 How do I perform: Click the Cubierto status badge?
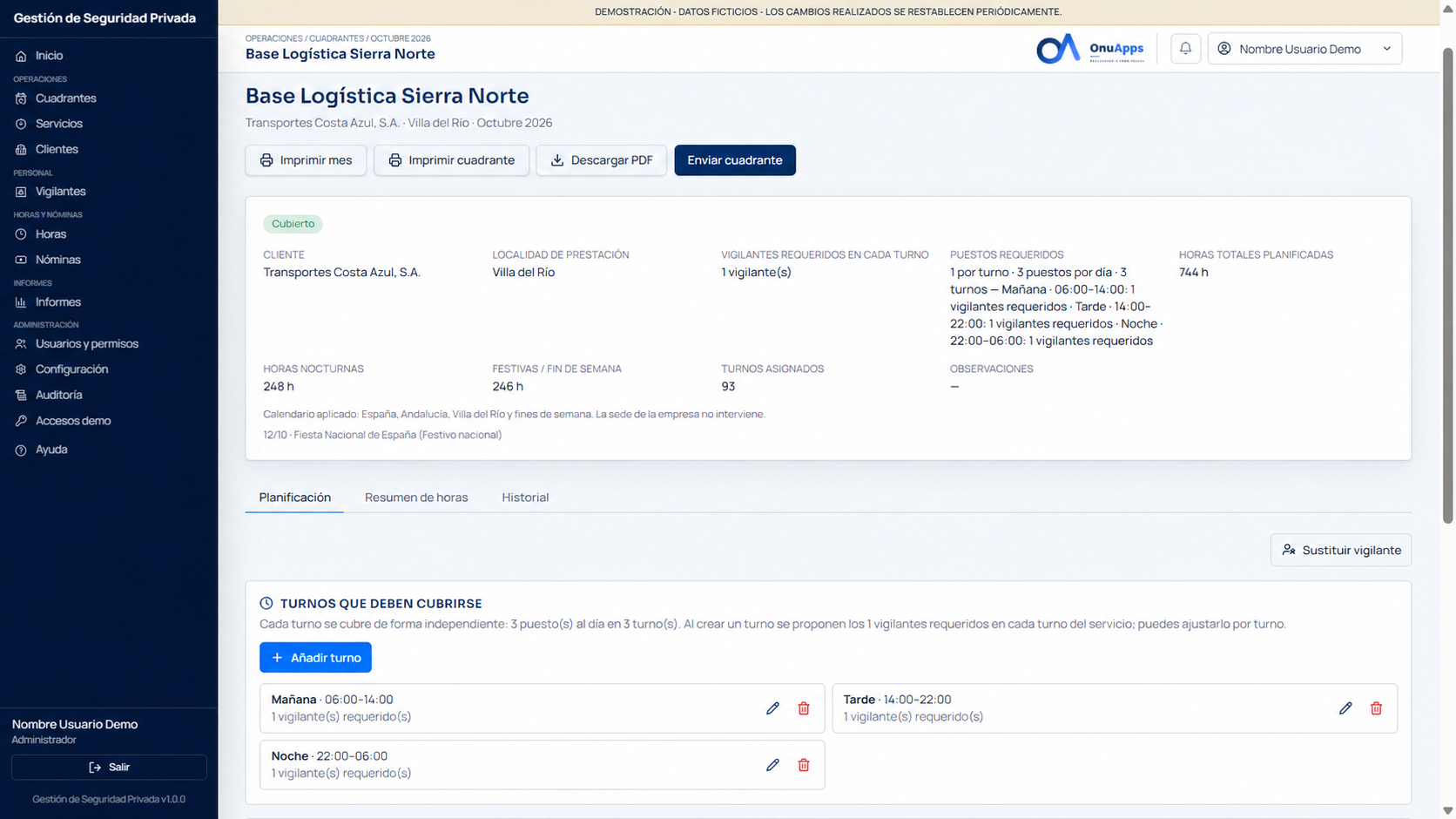point(293,224)
